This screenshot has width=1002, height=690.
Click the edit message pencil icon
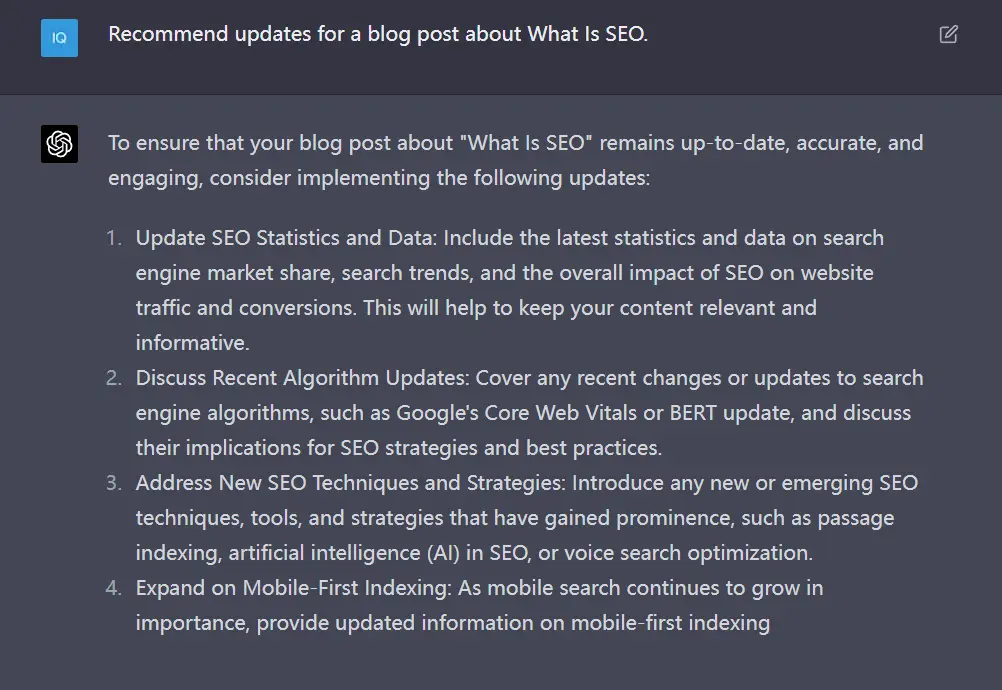tap(948, 35)
